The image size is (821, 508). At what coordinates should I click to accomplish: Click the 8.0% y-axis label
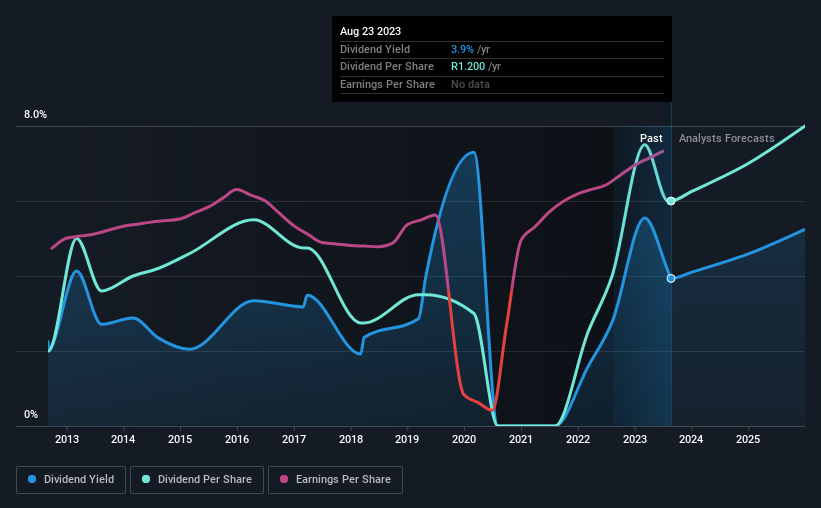coord(35,115)
